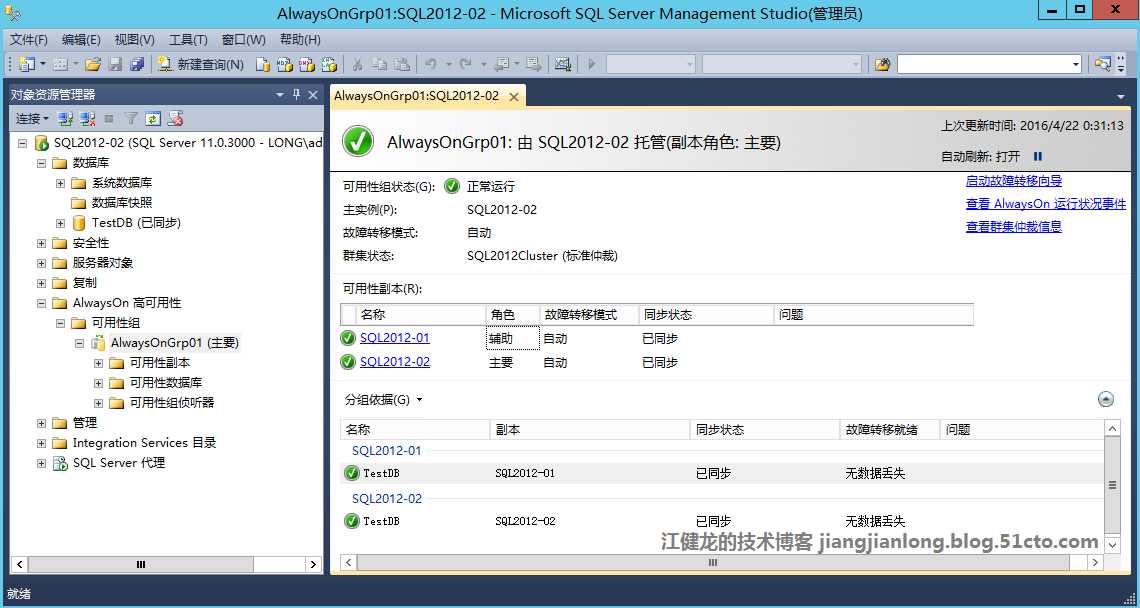Click the Copy icon in toolbar

(x=380, y=65)
